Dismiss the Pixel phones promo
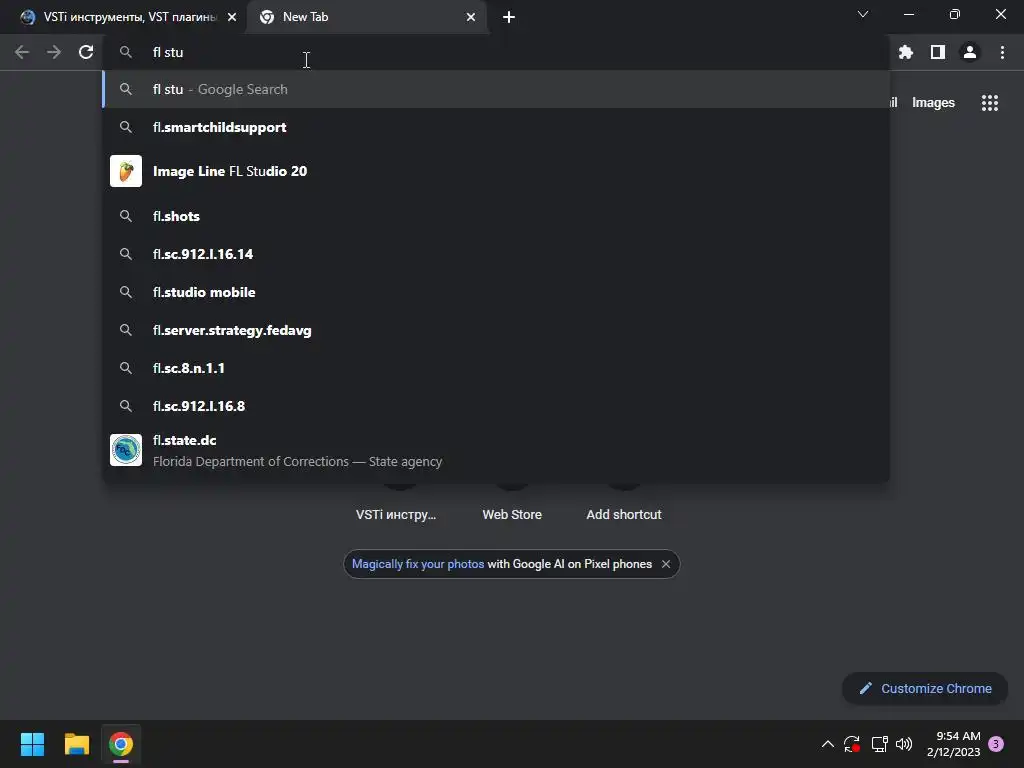 (x=665, y=564)
